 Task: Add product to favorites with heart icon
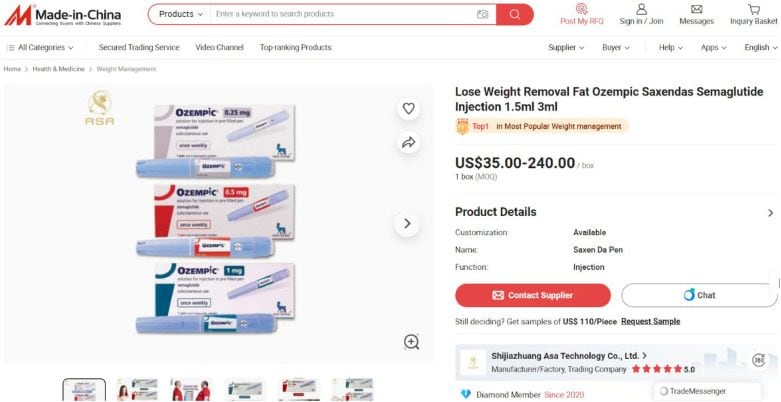point(408,109)
